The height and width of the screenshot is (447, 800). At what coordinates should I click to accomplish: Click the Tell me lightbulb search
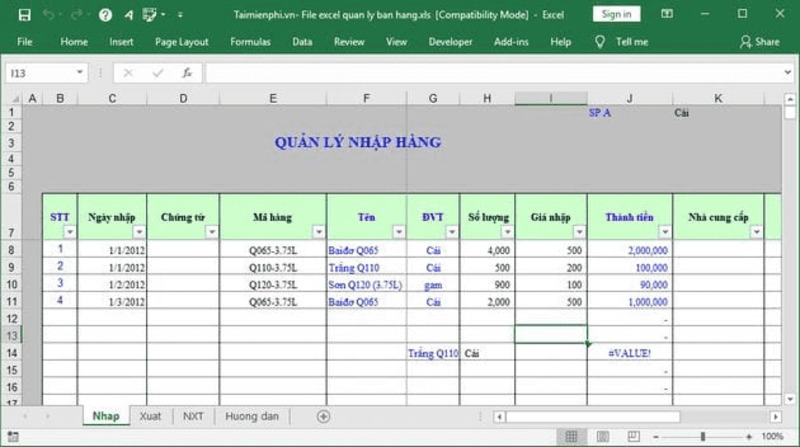[621, 42]
